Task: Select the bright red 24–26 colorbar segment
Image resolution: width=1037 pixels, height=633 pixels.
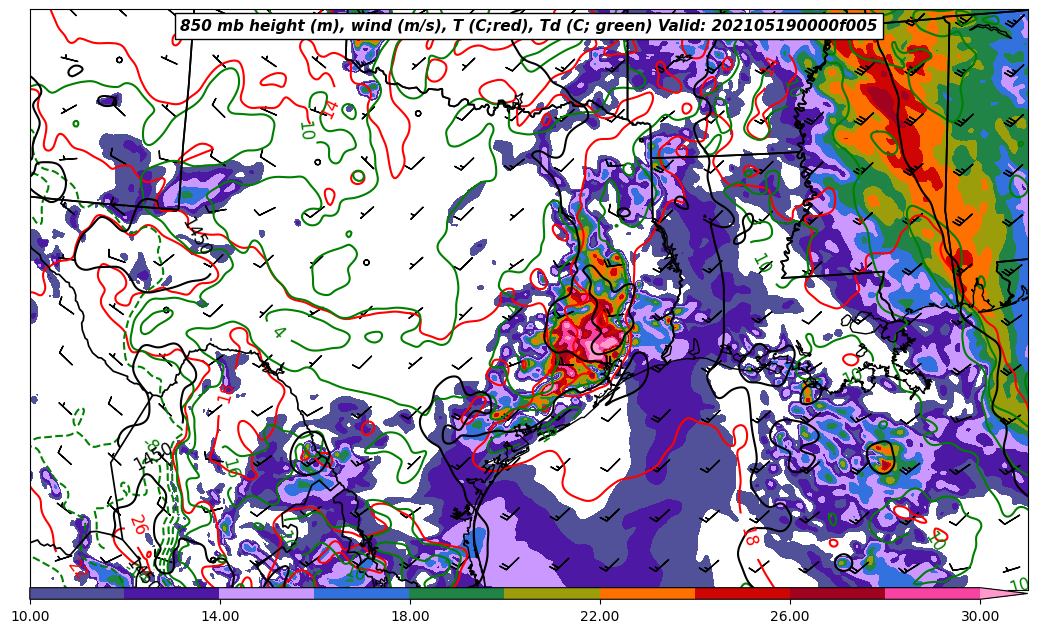Action: [742, 593]
